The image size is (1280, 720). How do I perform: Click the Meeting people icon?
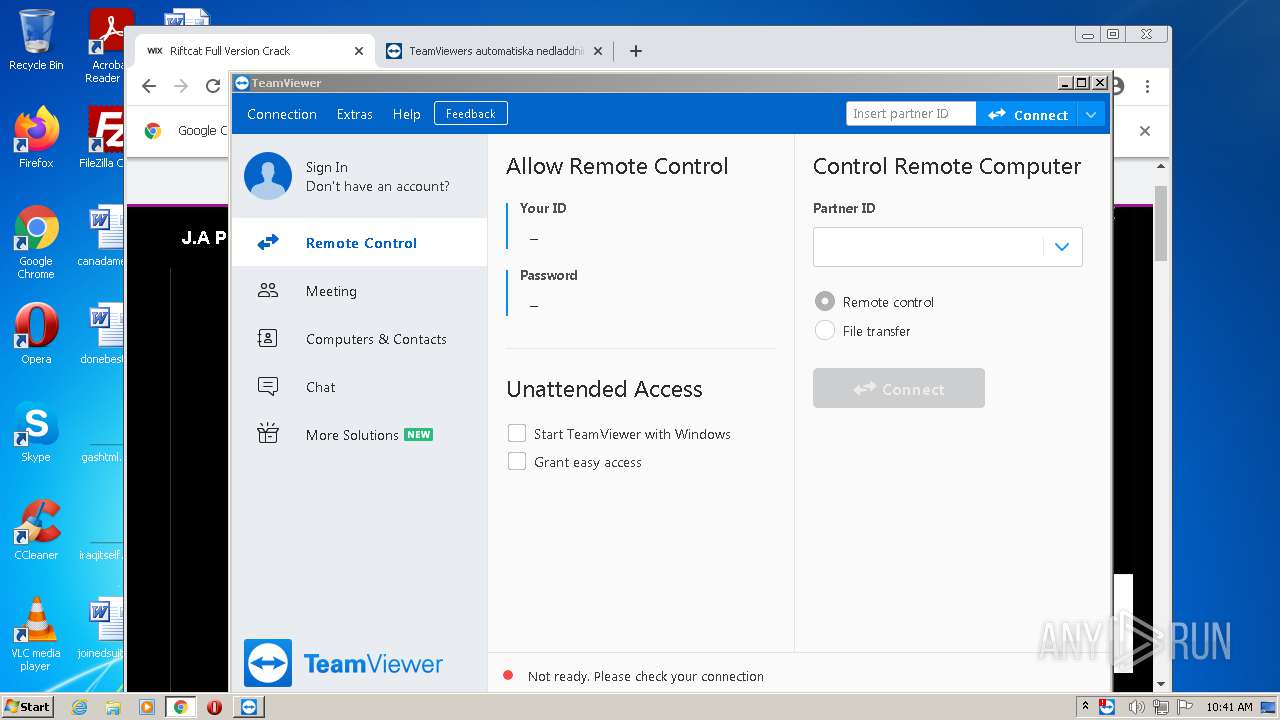[x=268, y=290]
